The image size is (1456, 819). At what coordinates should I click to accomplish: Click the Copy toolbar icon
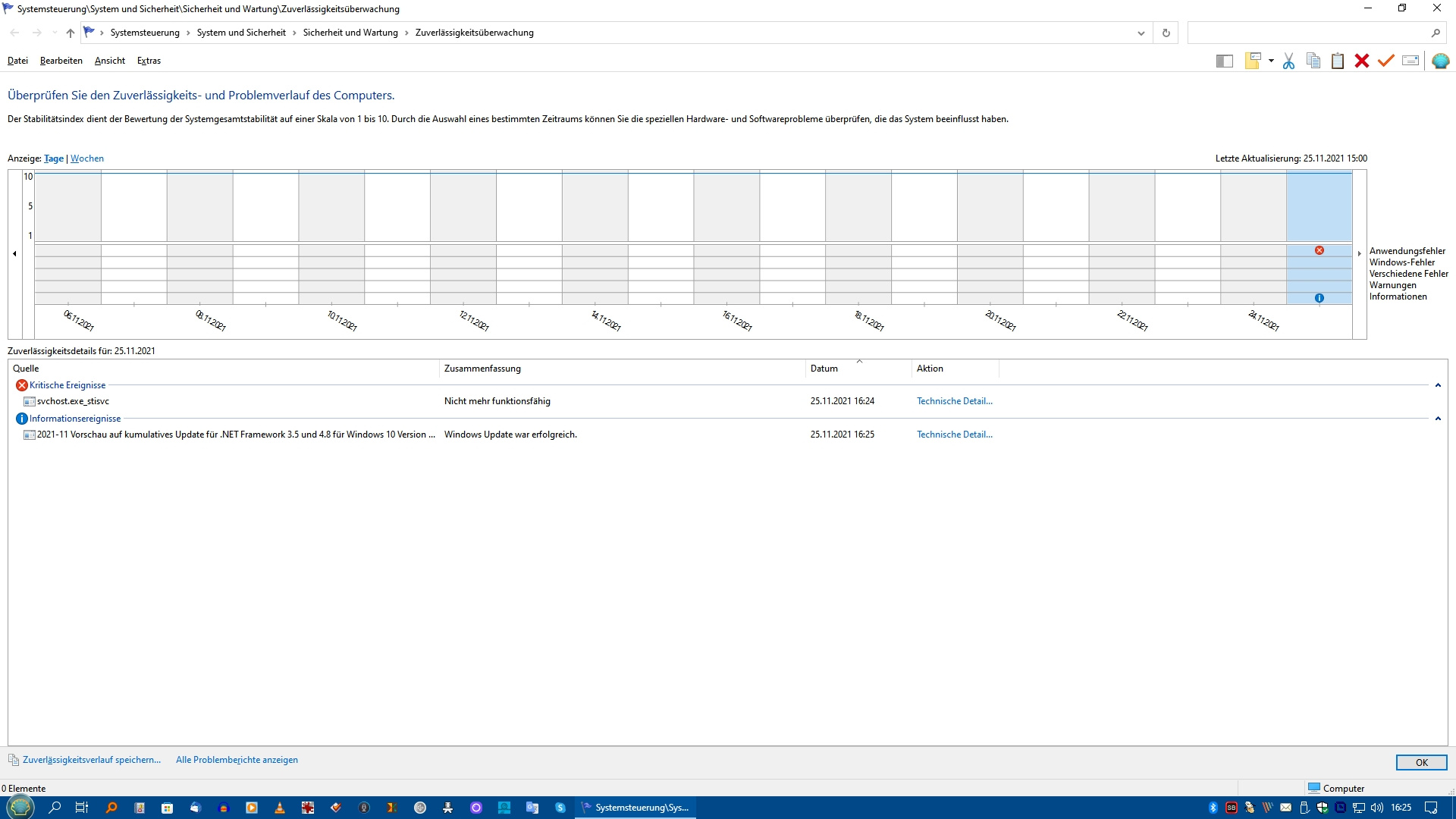click(1313, 61)
